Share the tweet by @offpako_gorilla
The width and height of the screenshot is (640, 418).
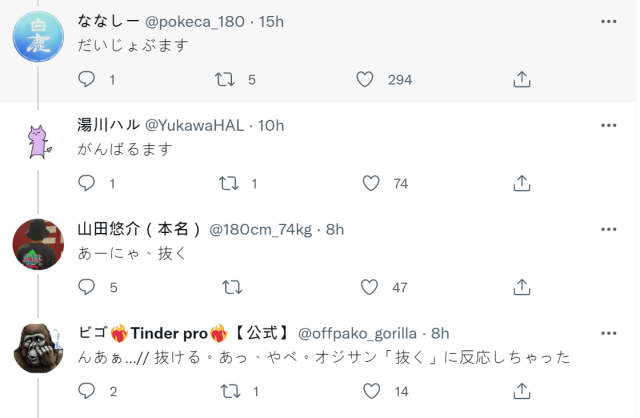pyautogui.click(x=521, y=391)
